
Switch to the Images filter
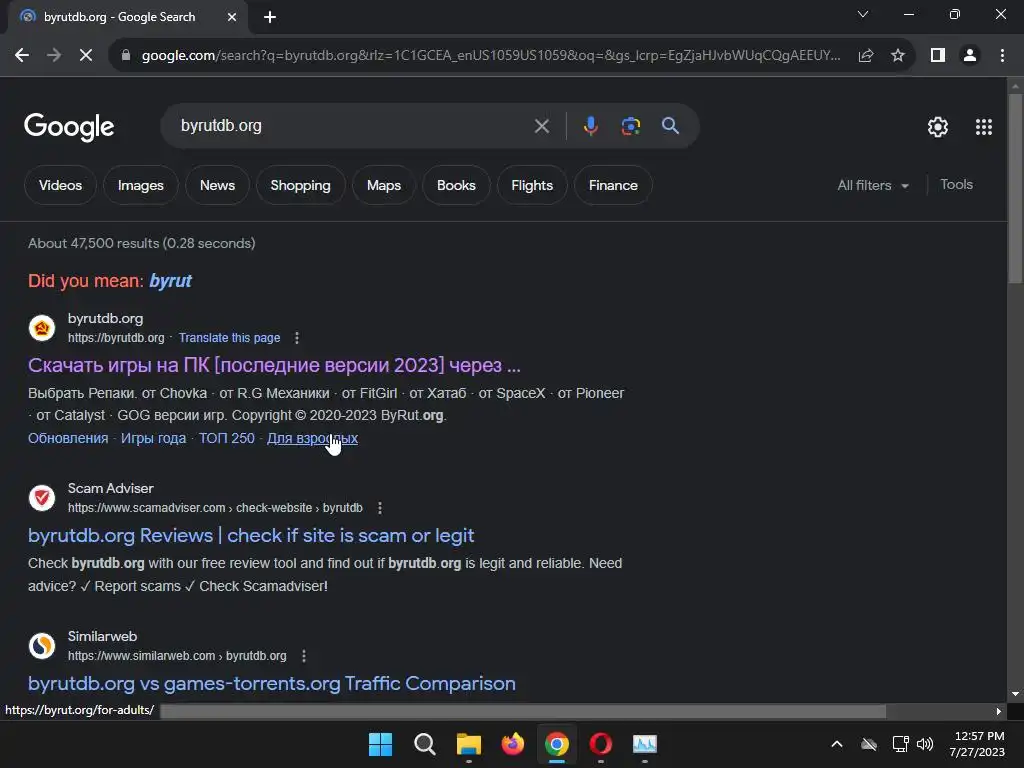(140, 185)
